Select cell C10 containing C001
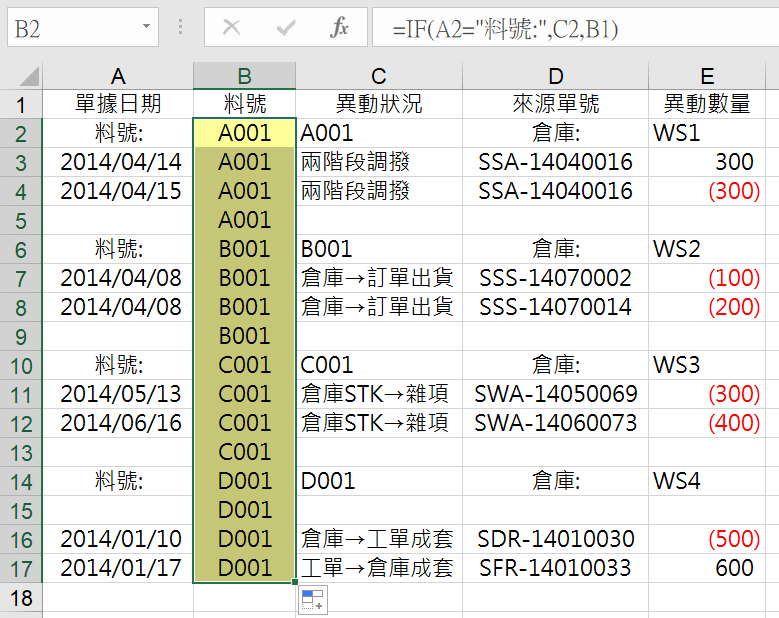The image size is (779, 618). (x=379, y=366)
